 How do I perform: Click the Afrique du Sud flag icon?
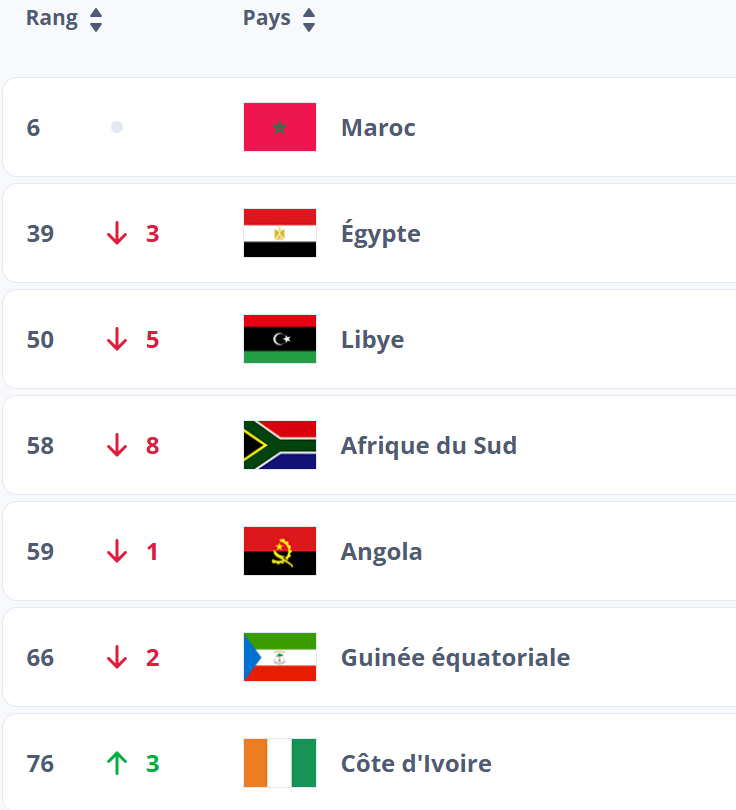[279, 445]
